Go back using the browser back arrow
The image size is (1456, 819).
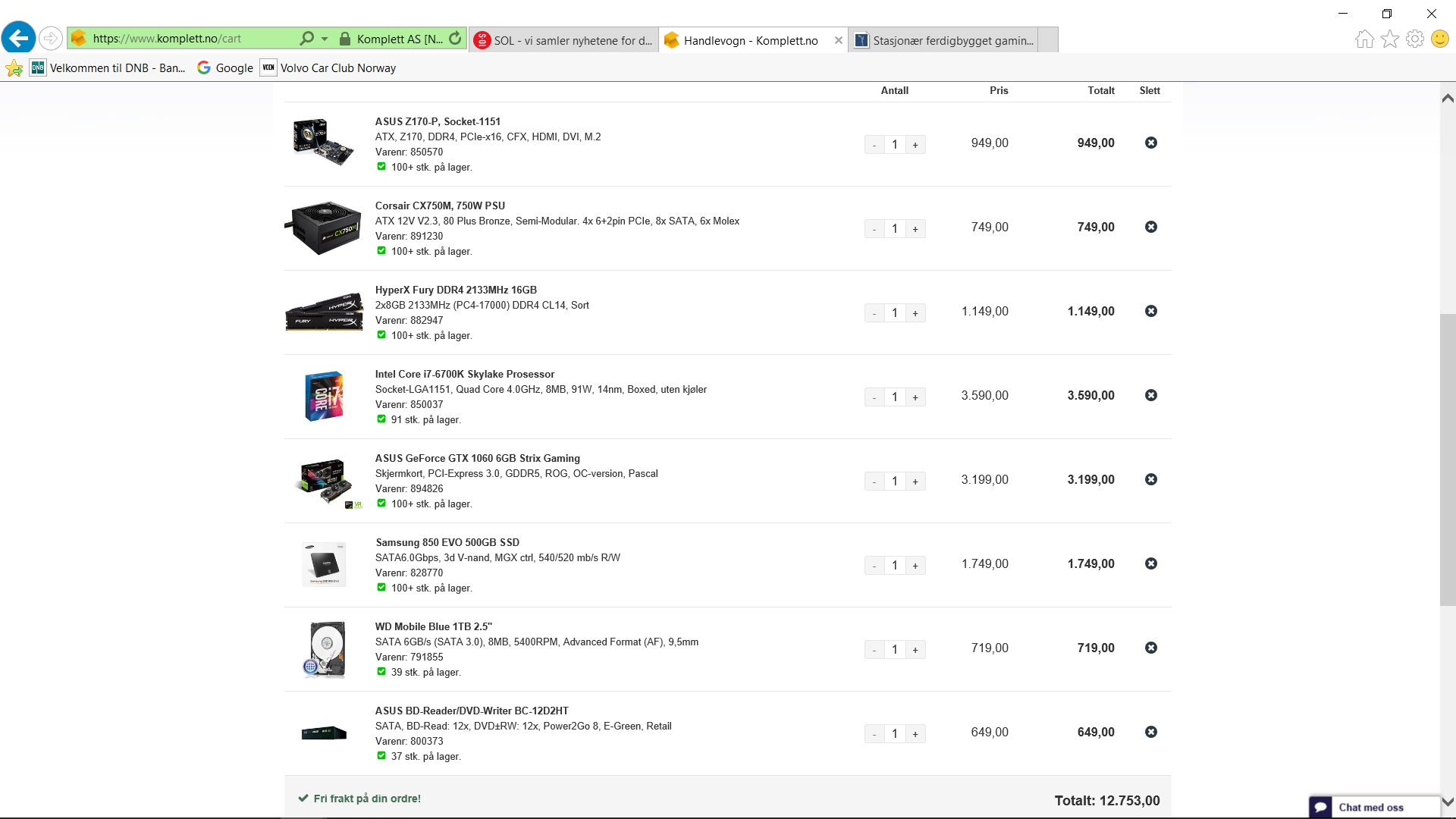click(18, 38)
